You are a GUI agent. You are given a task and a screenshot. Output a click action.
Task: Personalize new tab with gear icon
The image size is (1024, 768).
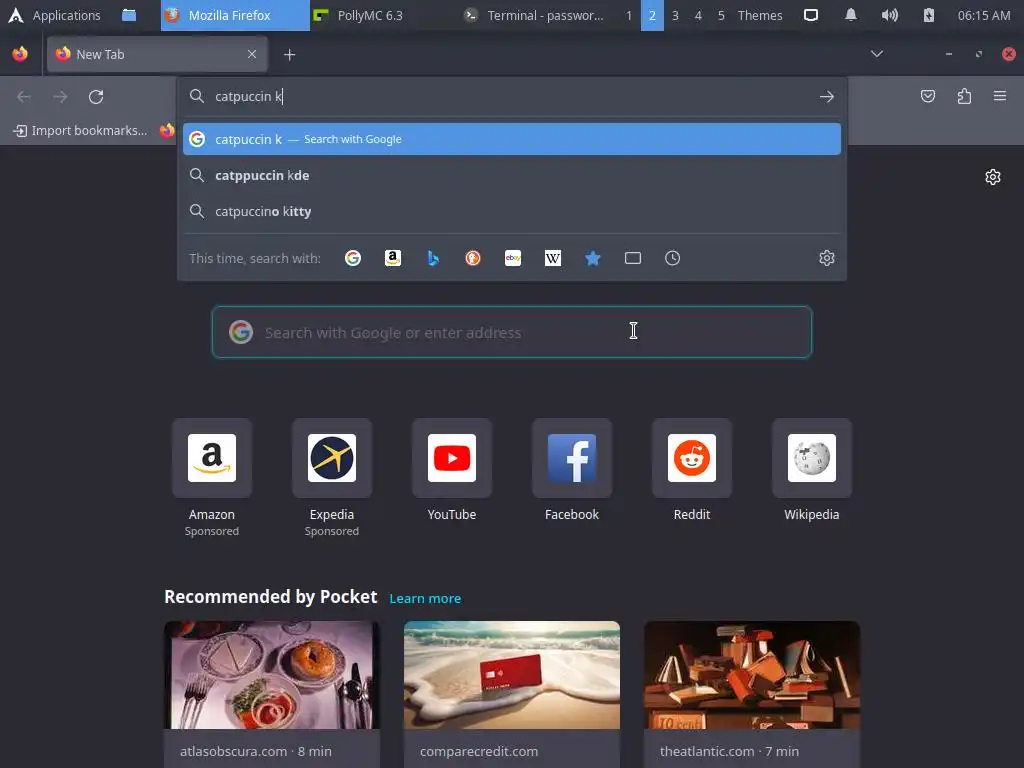coord(993,177)
